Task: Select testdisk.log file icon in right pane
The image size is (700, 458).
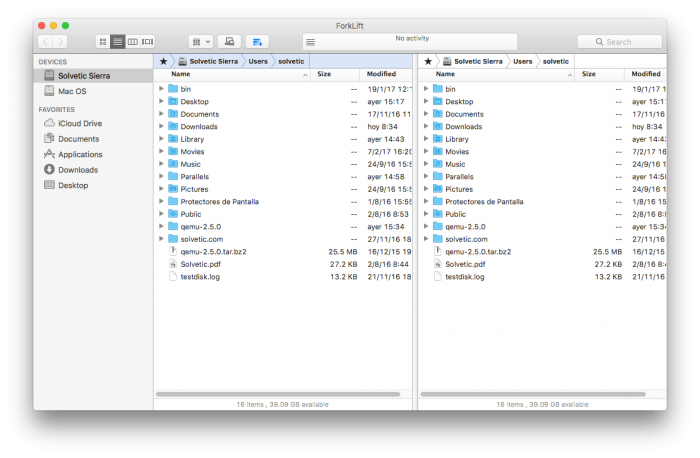Action: pos(438,276)
